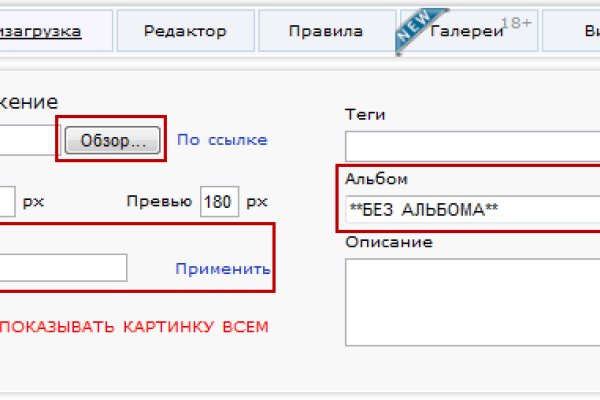Viewport: 600px width, 400px height.
Task: Expand the Альбом dropdown
Action: pyautogui.click(x=470, y=210)
